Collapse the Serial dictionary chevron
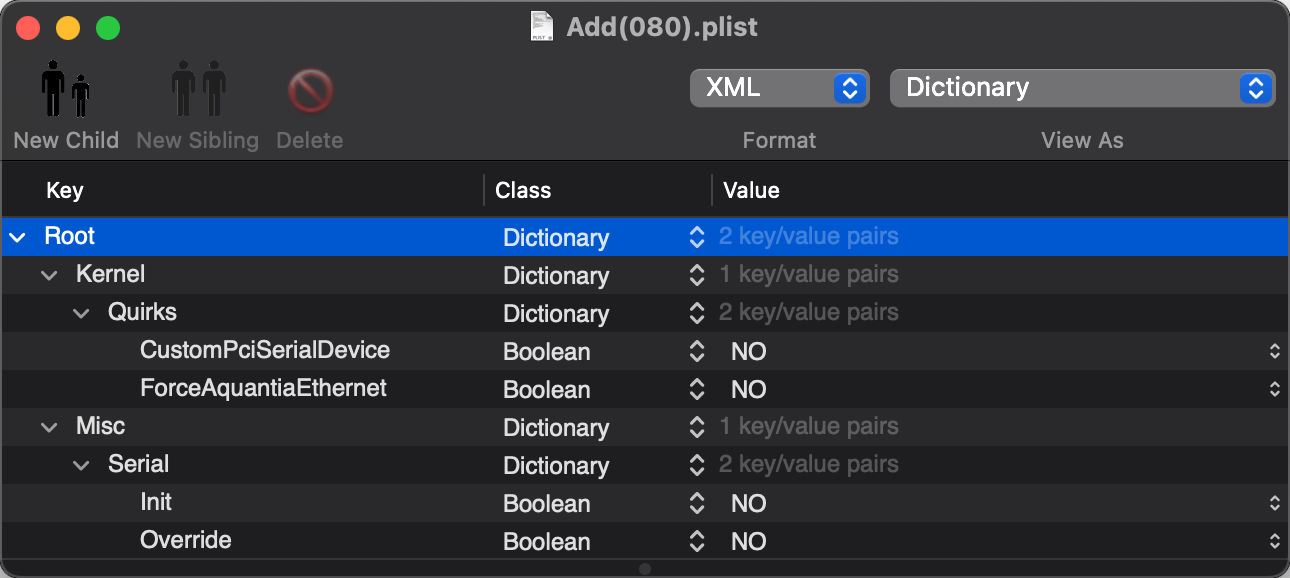The height and width of the screenshot is (578, 1290). click(x=81, y=465)
